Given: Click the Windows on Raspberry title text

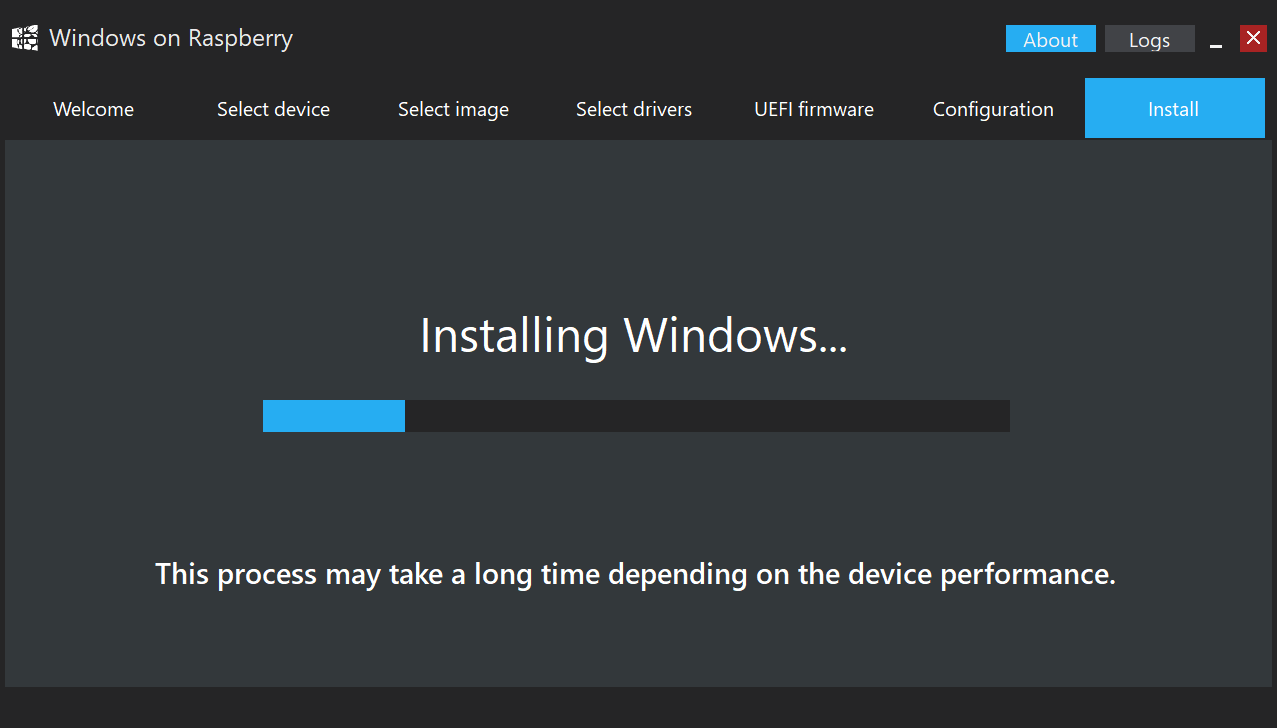Looking at the screenshot, I should click(x=171, y=39).
